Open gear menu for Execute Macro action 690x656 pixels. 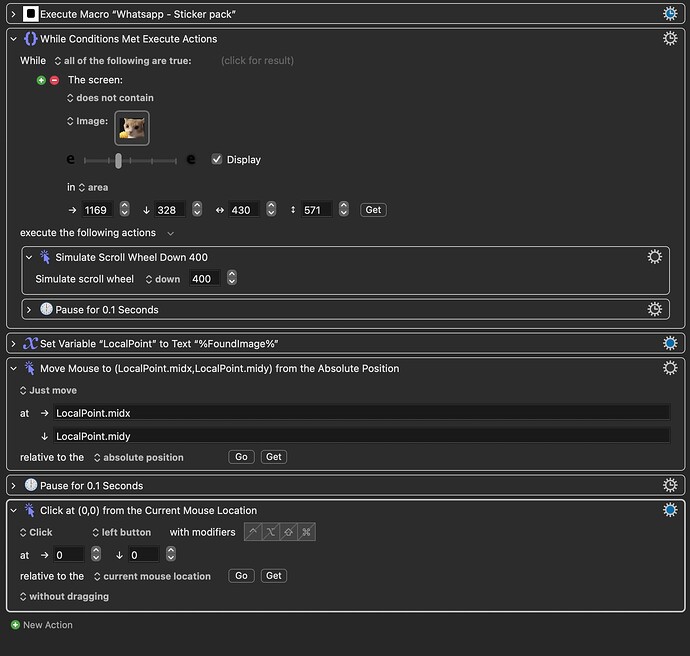pyautogui.click(x=670, y=14)
